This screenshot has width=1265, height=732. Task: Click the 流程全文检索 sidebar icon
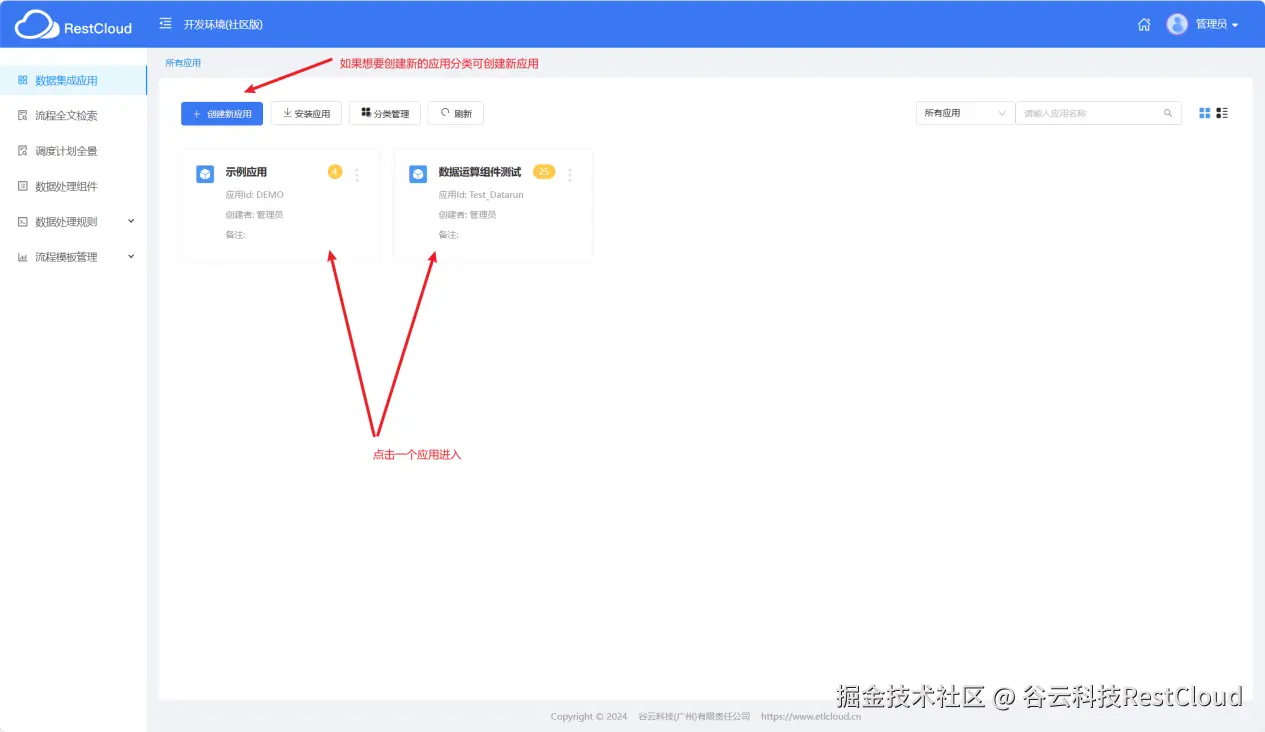pyautogui.click(x=23, y=115)
